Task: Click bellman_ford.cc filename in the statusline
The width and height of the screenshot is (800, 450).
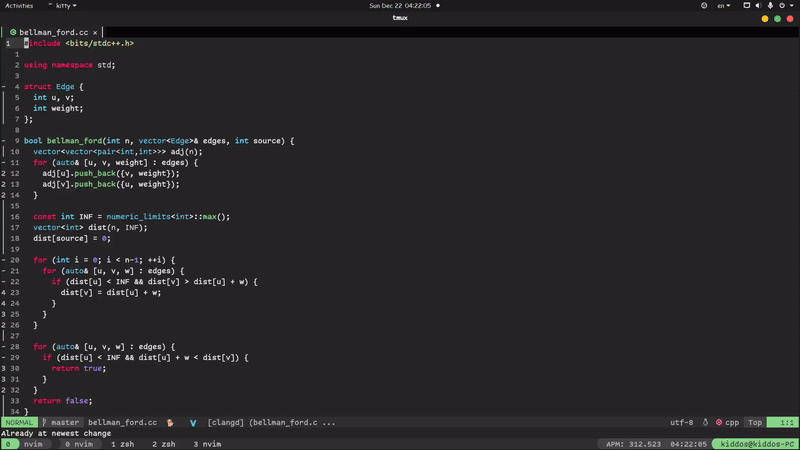Action: [x=122, y=422]
